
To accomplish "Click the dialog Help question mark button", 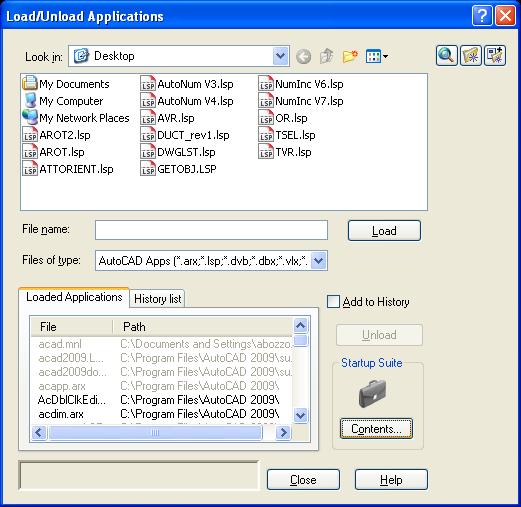I will click(x=482, y=16).
